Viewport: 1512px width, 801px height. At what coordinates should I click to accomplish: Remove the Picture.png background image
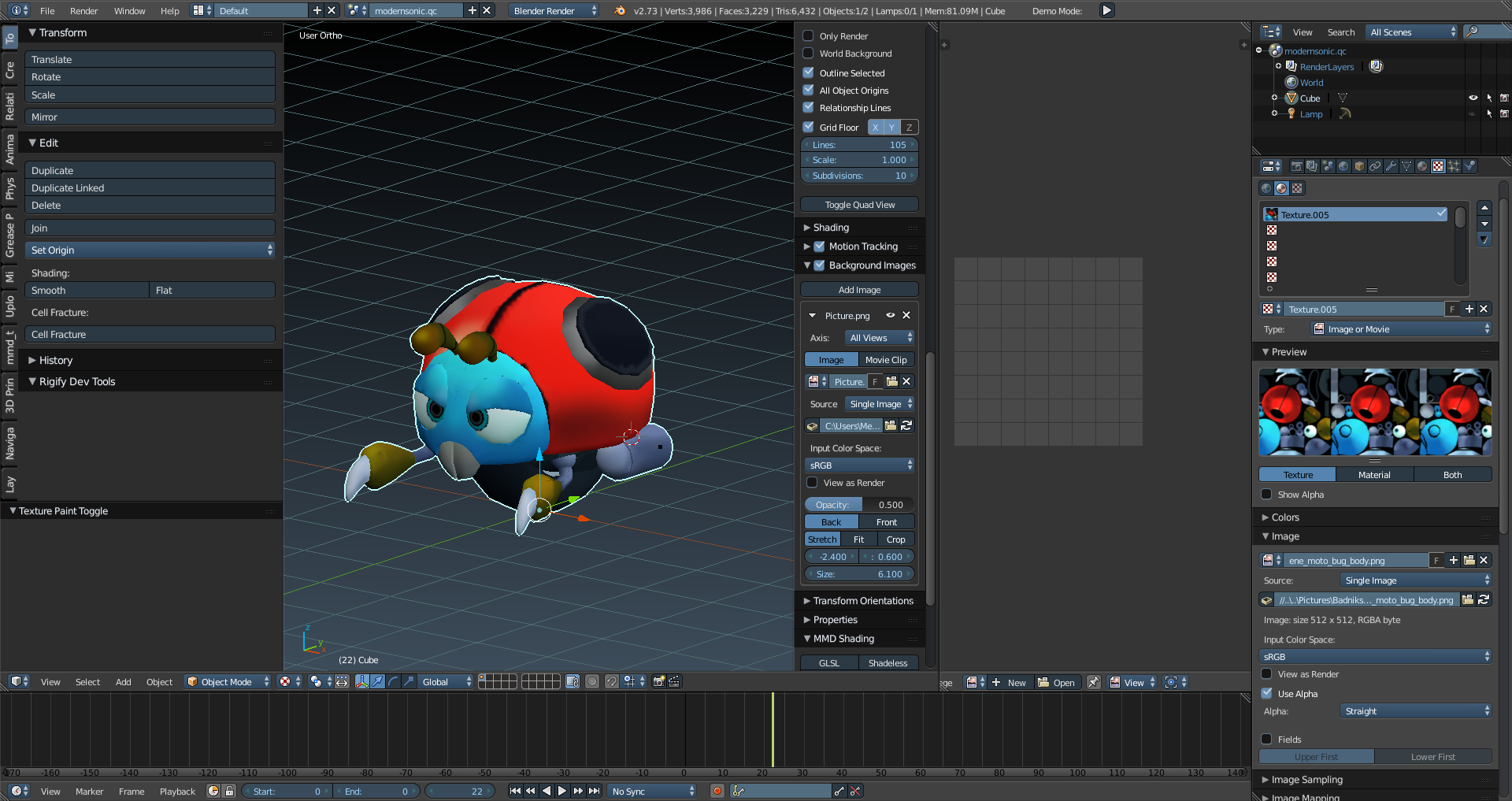click(x=906, y=315)
